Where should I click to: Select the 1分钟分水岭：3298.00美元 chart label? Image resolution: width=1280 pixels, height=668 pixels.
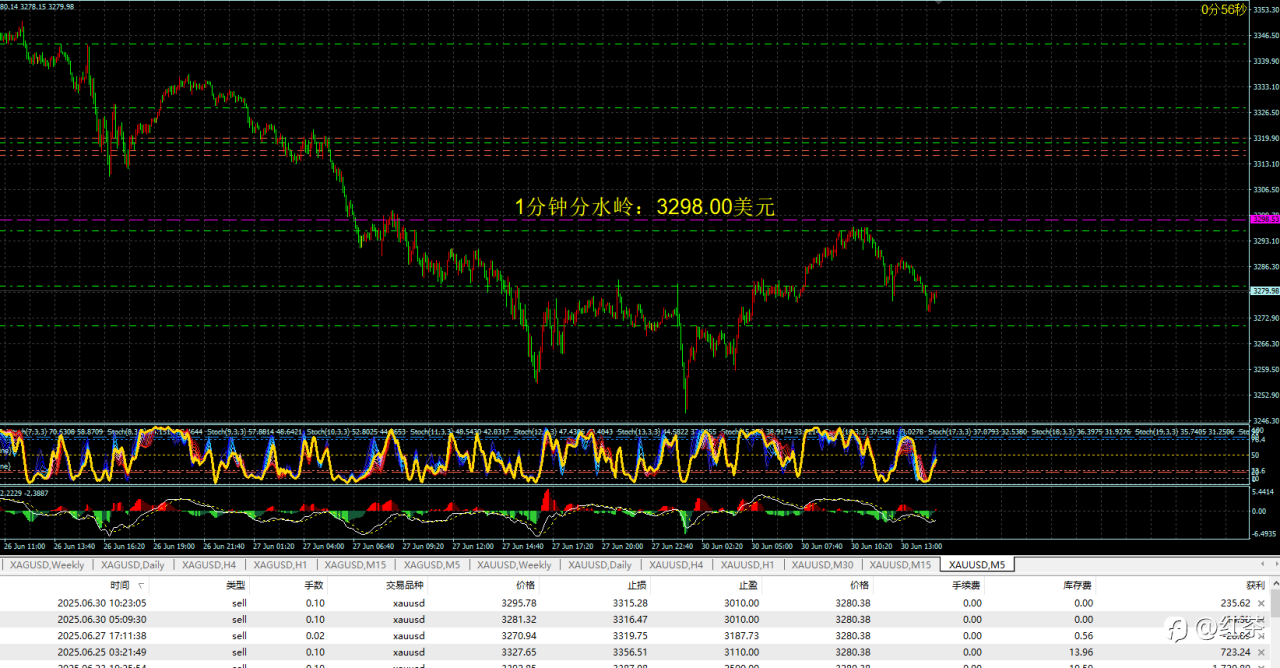tap(645, 207)
